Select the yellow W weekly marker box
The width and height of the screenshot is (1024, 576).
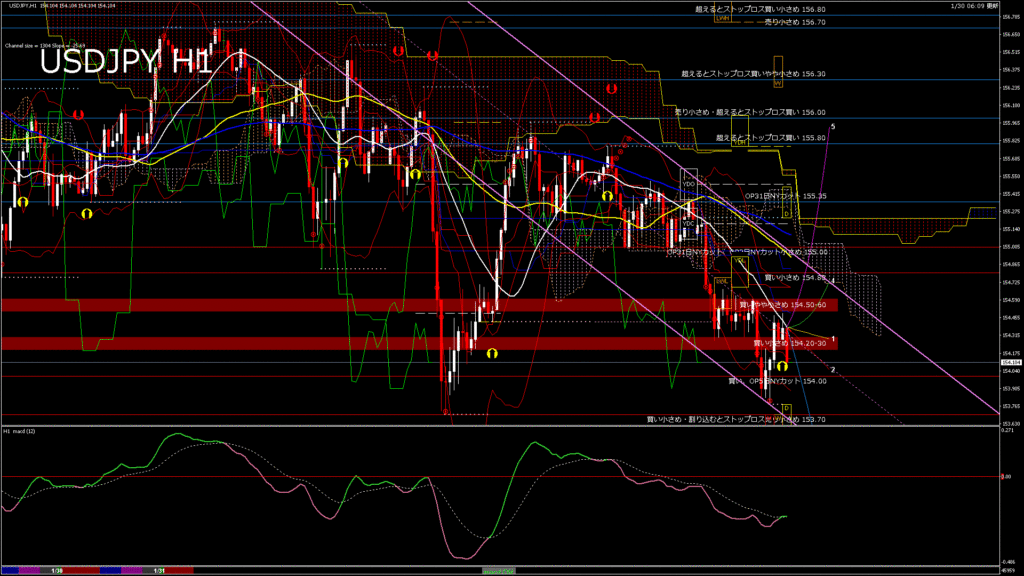tap(777, 84)
